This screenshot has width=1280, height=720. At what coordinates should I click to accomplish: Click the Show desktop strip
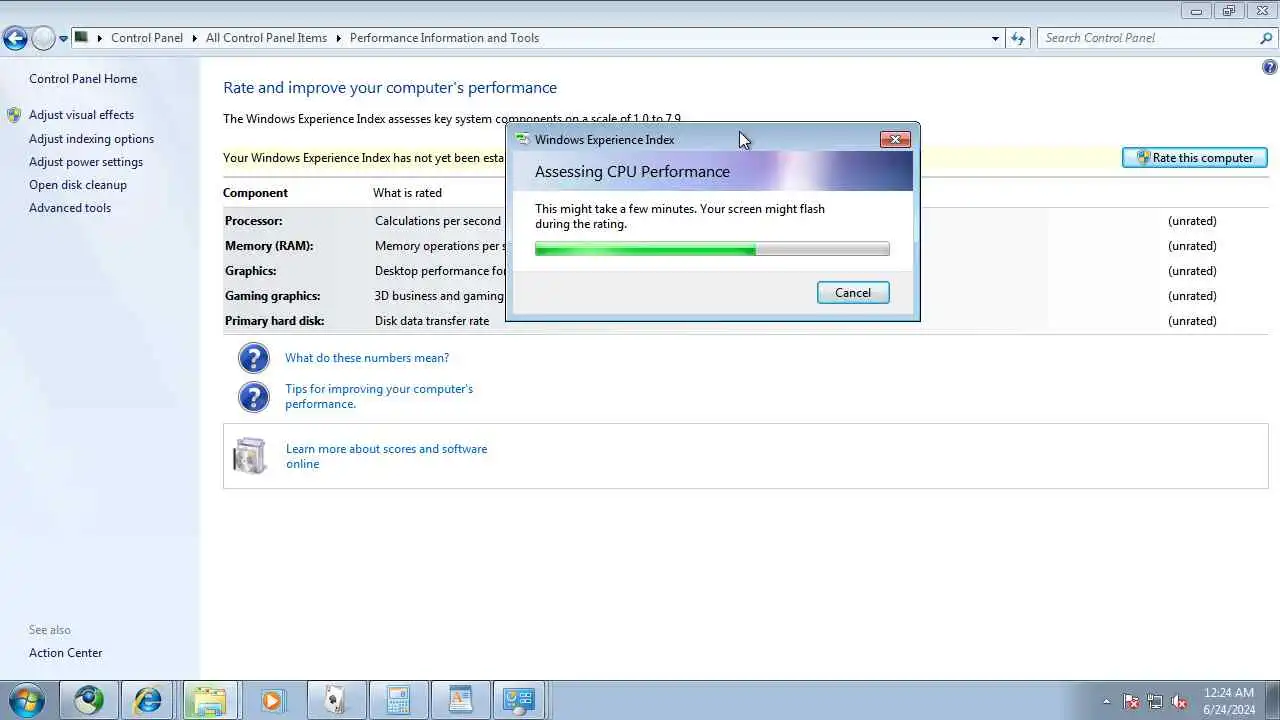click(1272, 701)
